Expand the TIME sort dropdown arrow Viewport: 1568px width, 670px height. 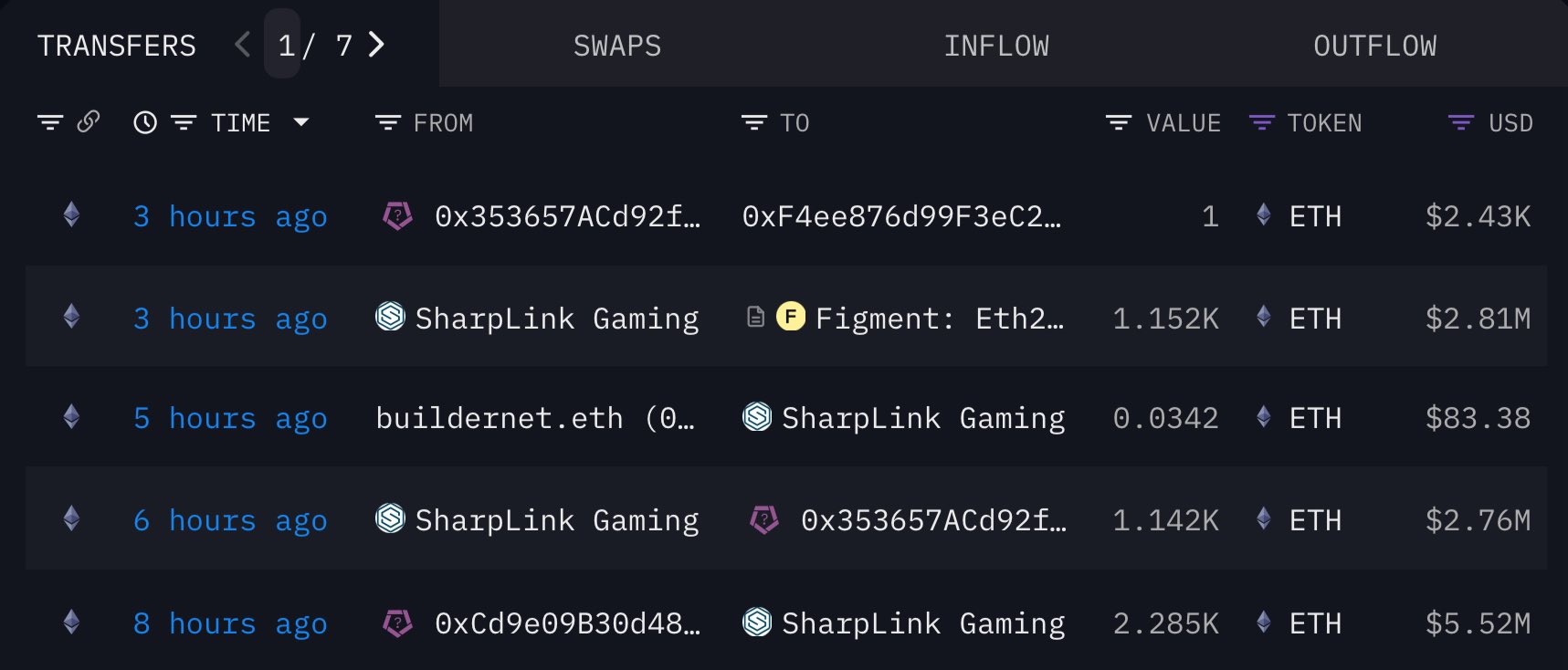pyautogui.click(x=301, y=122)
